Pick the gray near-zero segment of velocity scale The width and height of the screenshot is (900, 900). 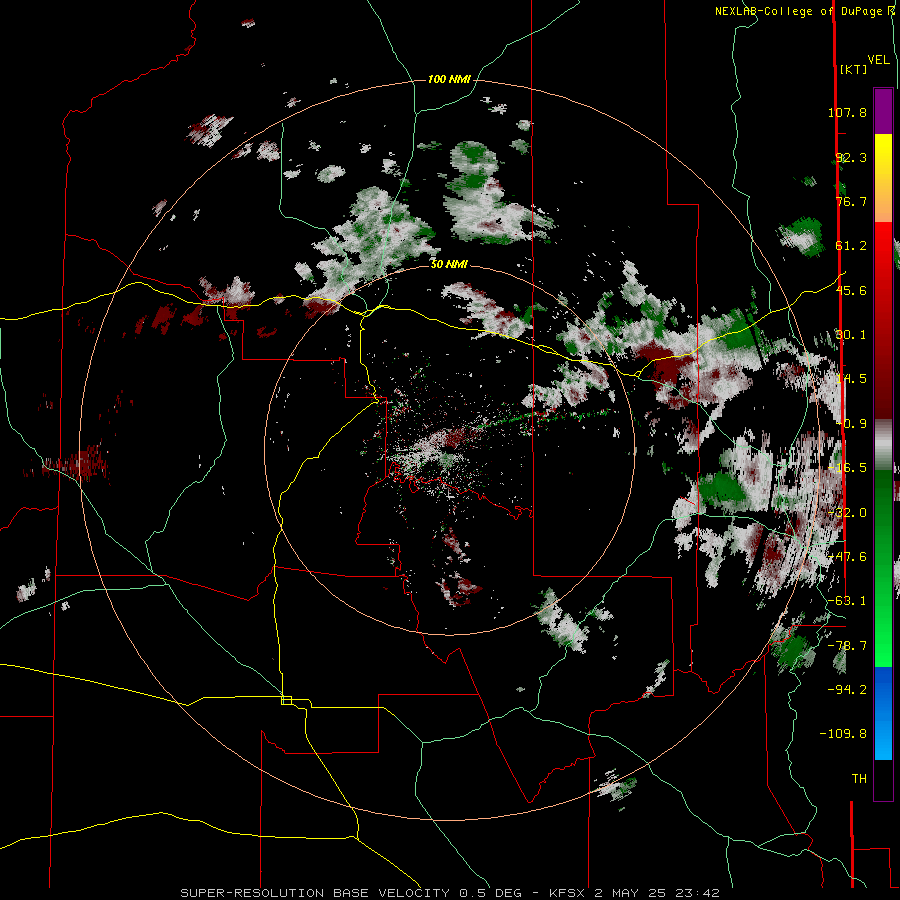click(x=883, y=445)
